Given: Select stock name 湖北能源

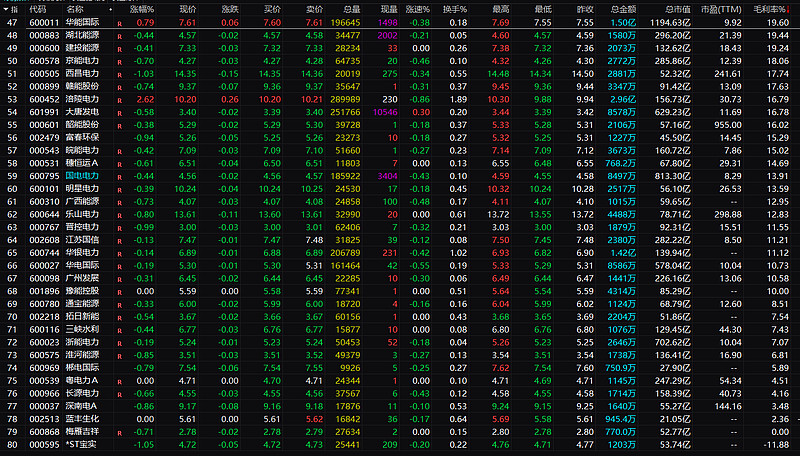Looking at the screenshot, I should click(x=82, y=35).
